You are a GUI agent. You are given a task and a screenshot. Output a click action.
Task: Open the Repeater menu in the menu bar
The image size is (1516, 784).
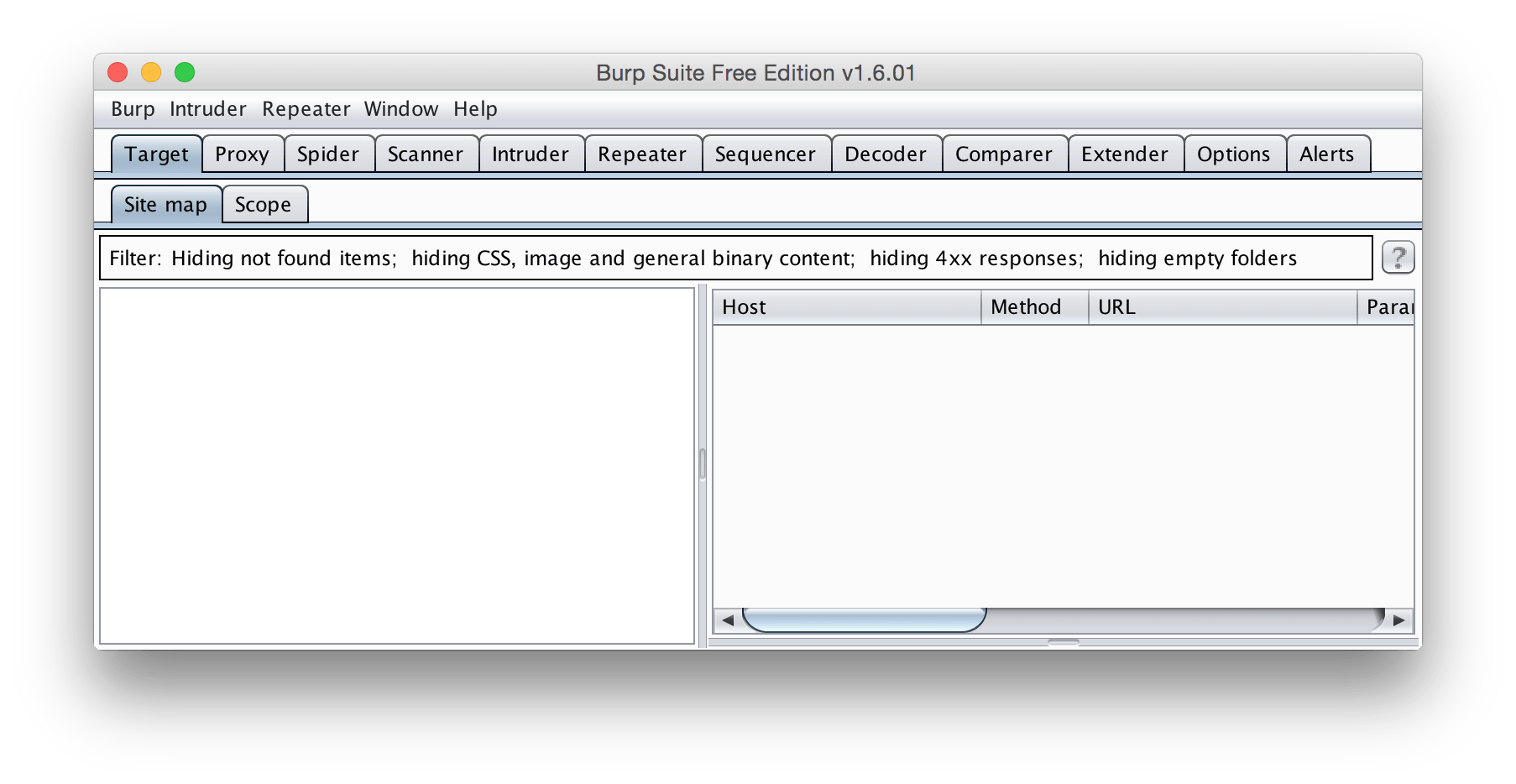coord(306,109)
